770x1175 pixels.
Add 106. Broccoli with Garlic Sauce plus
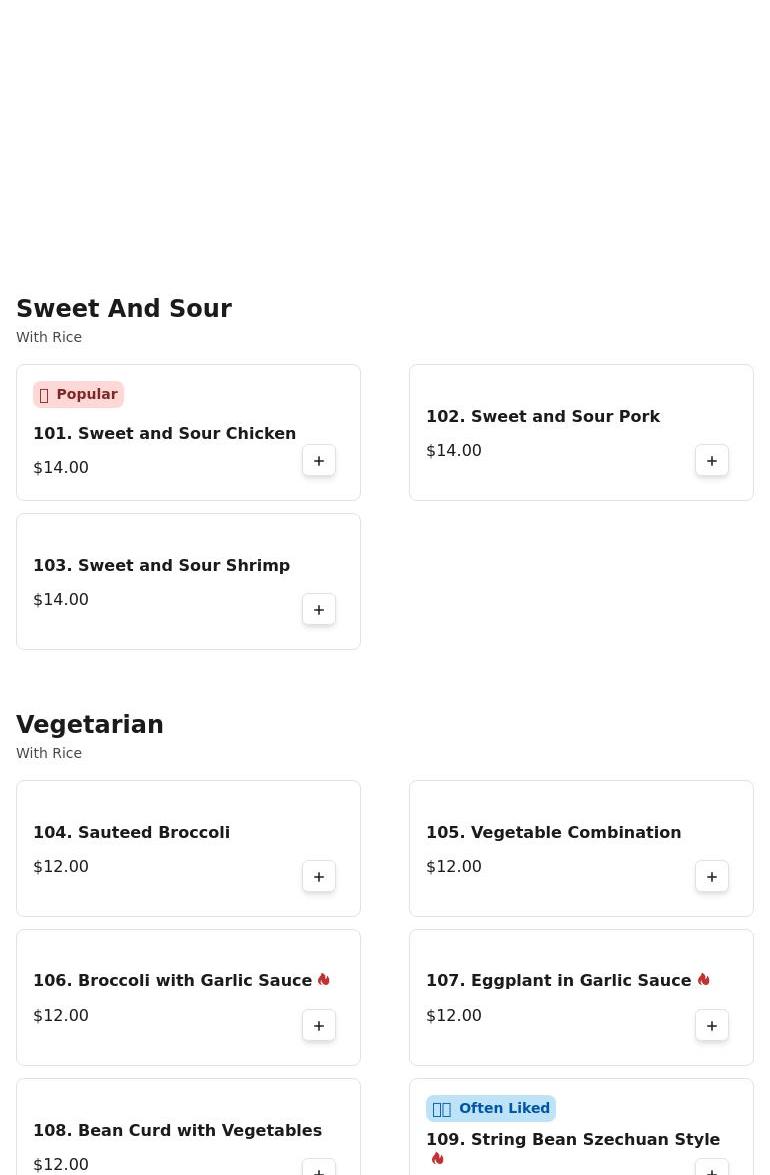pos(318,1025)
